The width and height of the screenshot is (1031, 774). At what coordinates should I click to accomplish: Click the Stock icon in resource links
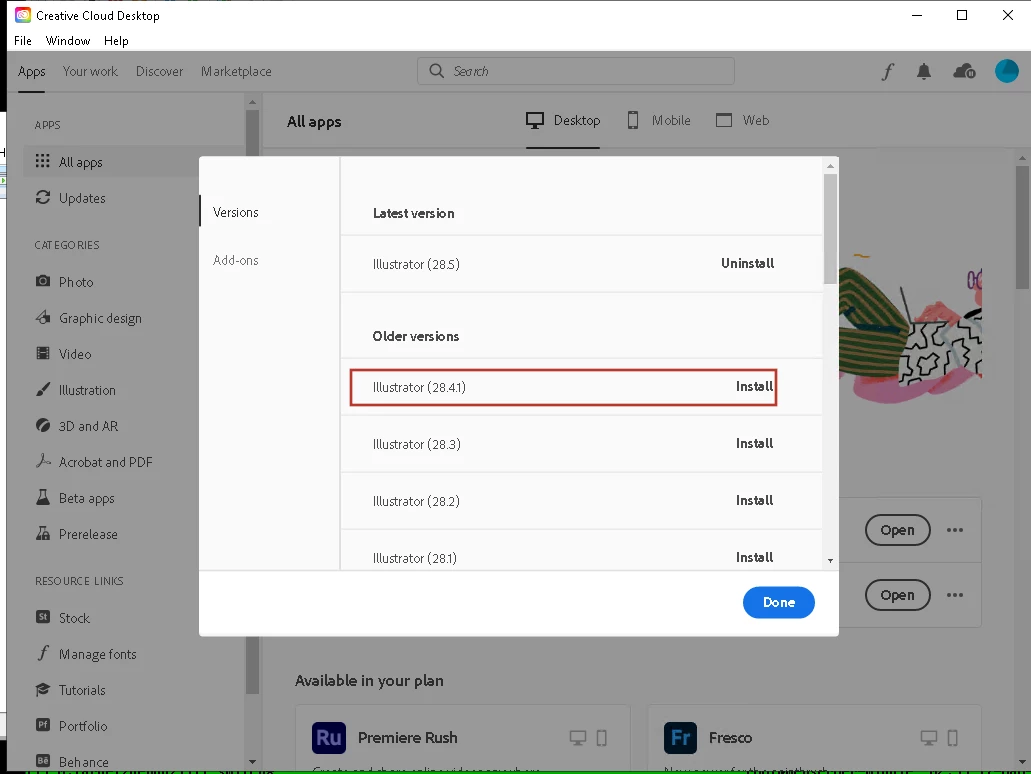click(43, 617)
